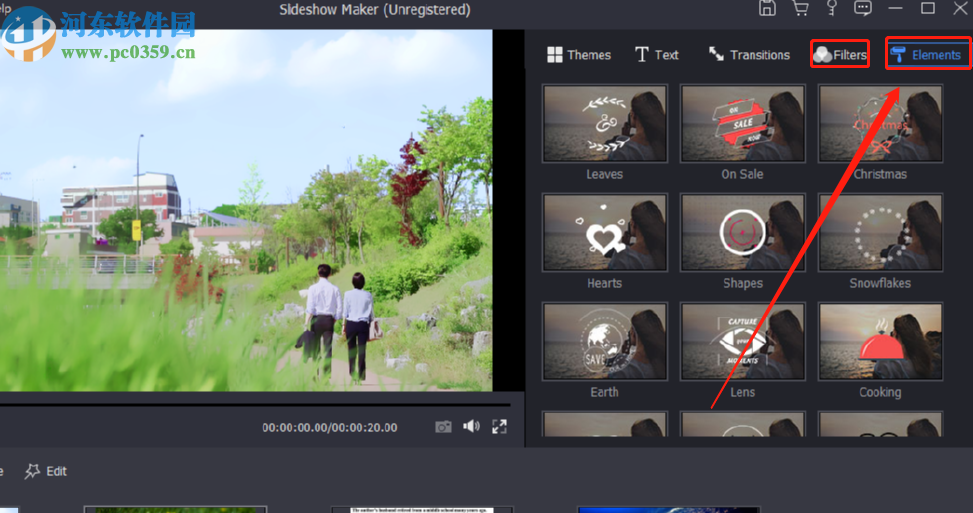Click the register key icon

(x=832, y=8)
